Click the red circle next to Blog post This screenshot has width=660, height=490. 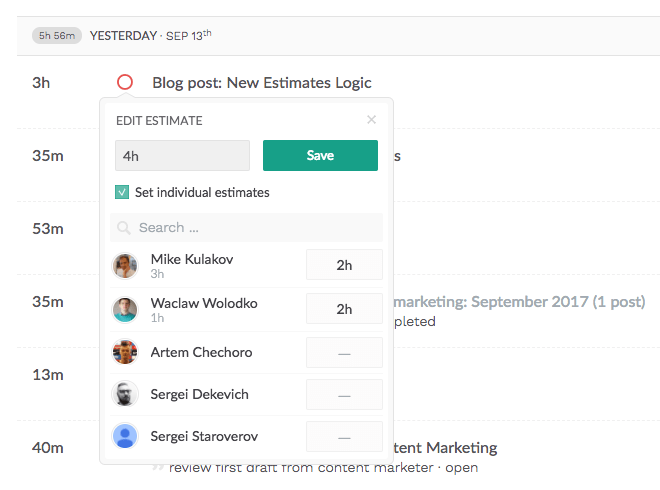tap(125, 82)
